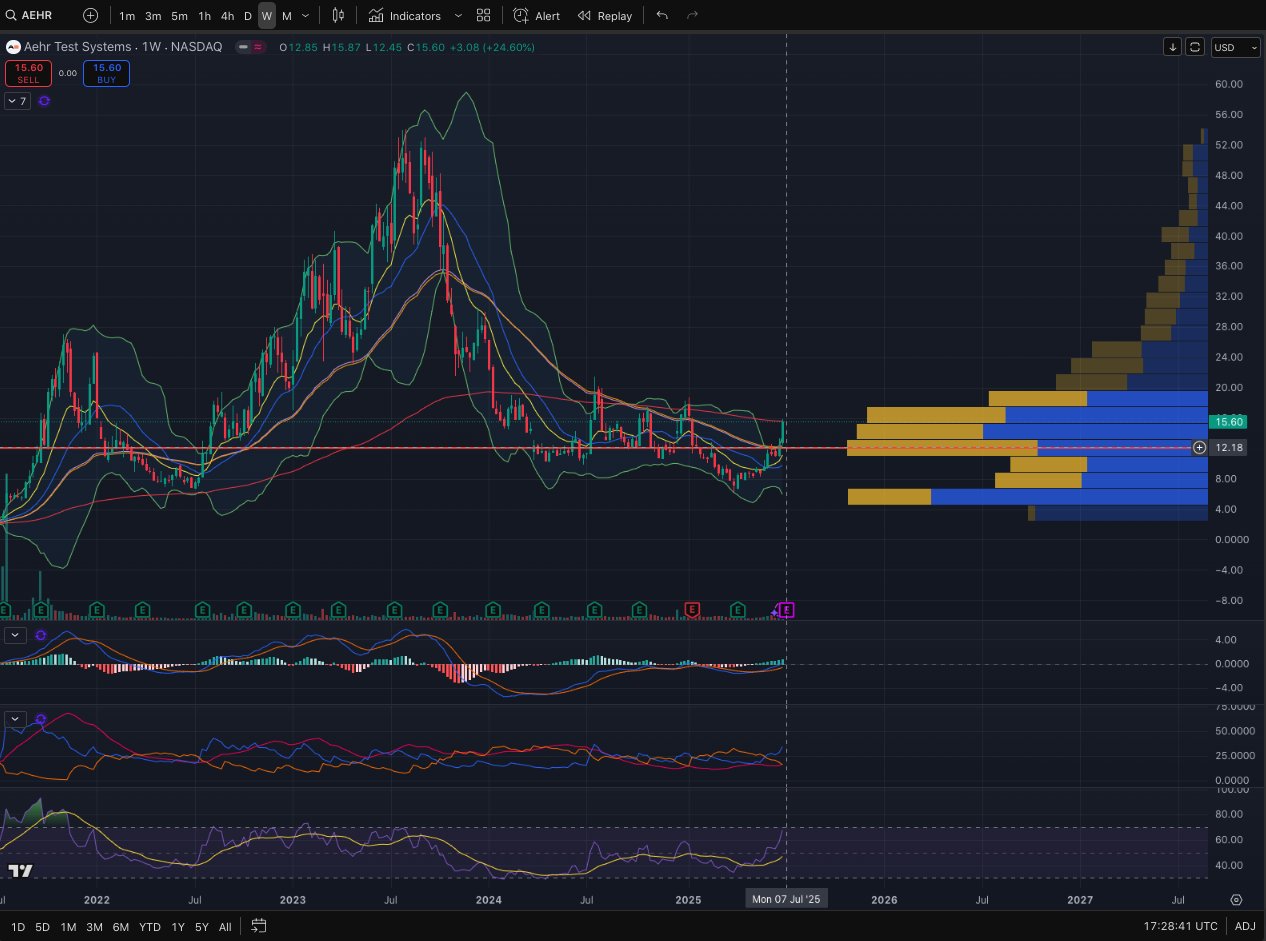Image resolution: width=1266 pixels, height=941 pixels.
Task: Set date range to 3M
Action: (x=94, y=927)
